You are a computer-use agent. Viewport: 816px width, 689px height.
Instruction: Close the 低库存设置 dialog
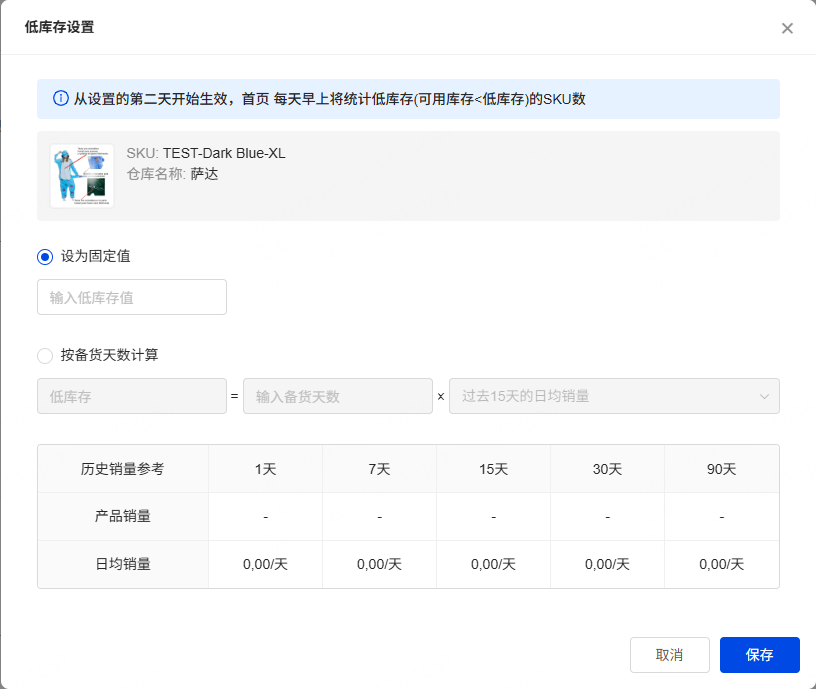click(787, 28)
